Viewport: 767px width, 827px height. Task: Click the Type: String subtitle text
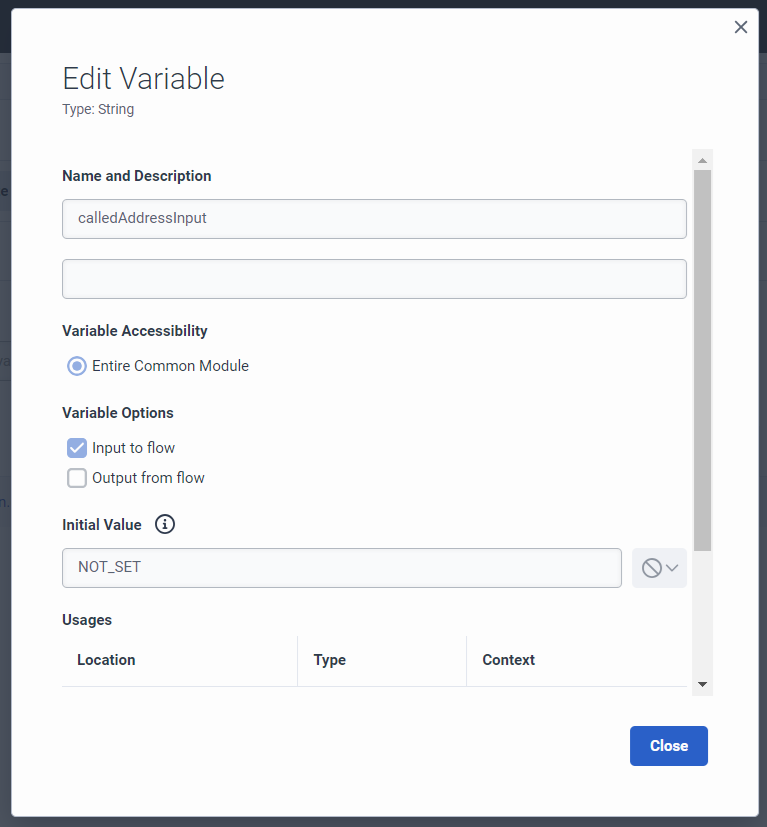98,109
